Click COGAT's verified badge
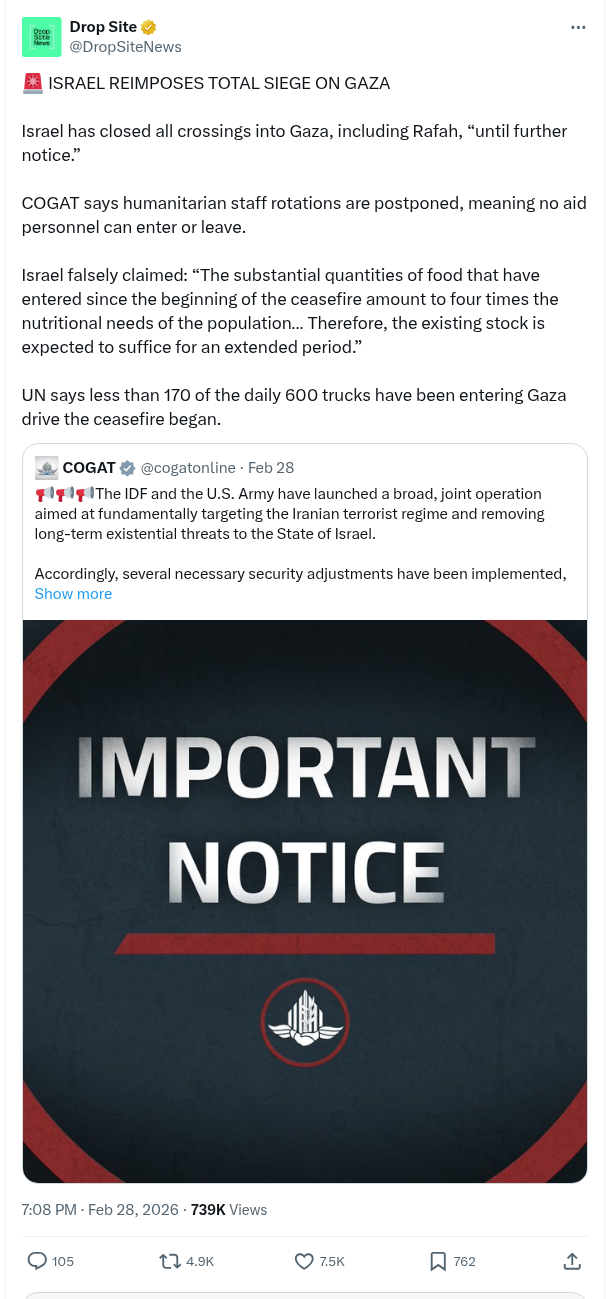Screen dimensions: 608x1299 point(128,468)
